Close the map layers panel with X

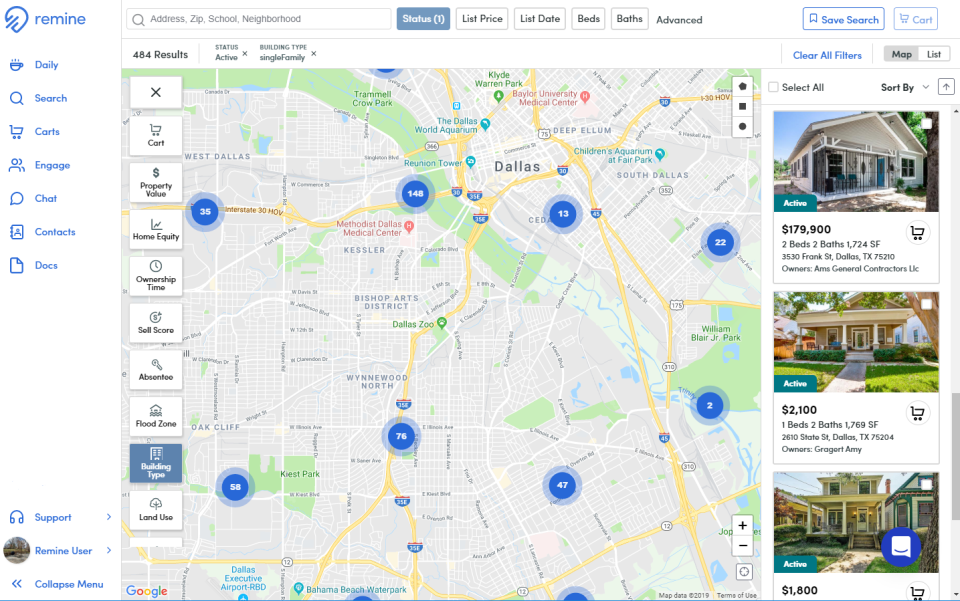pos(156,92)
